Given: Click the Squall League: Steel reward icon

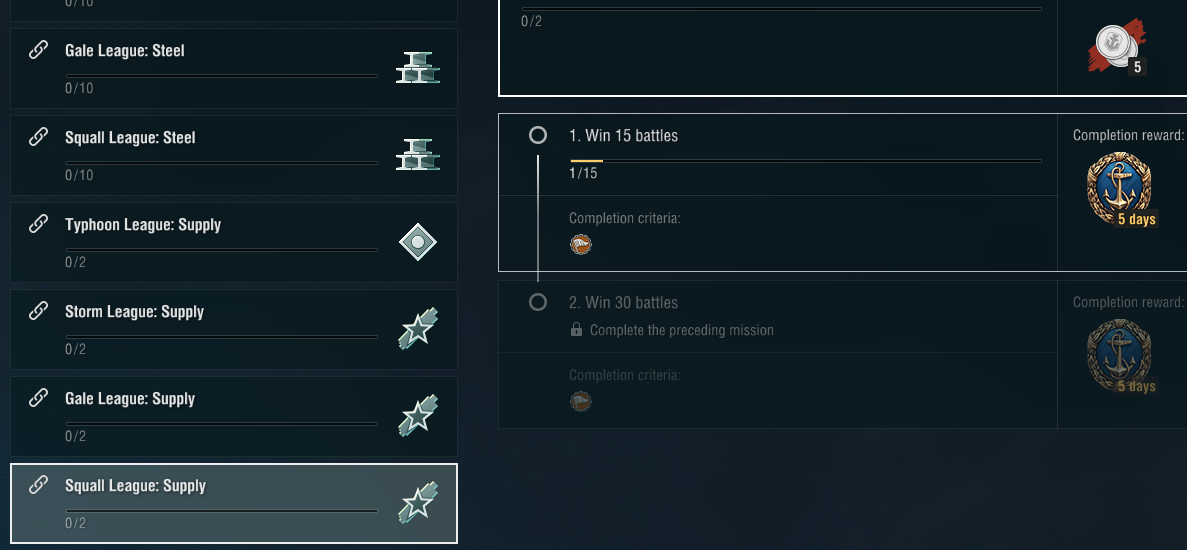Looking at the screenshot, I should point(417,155).
